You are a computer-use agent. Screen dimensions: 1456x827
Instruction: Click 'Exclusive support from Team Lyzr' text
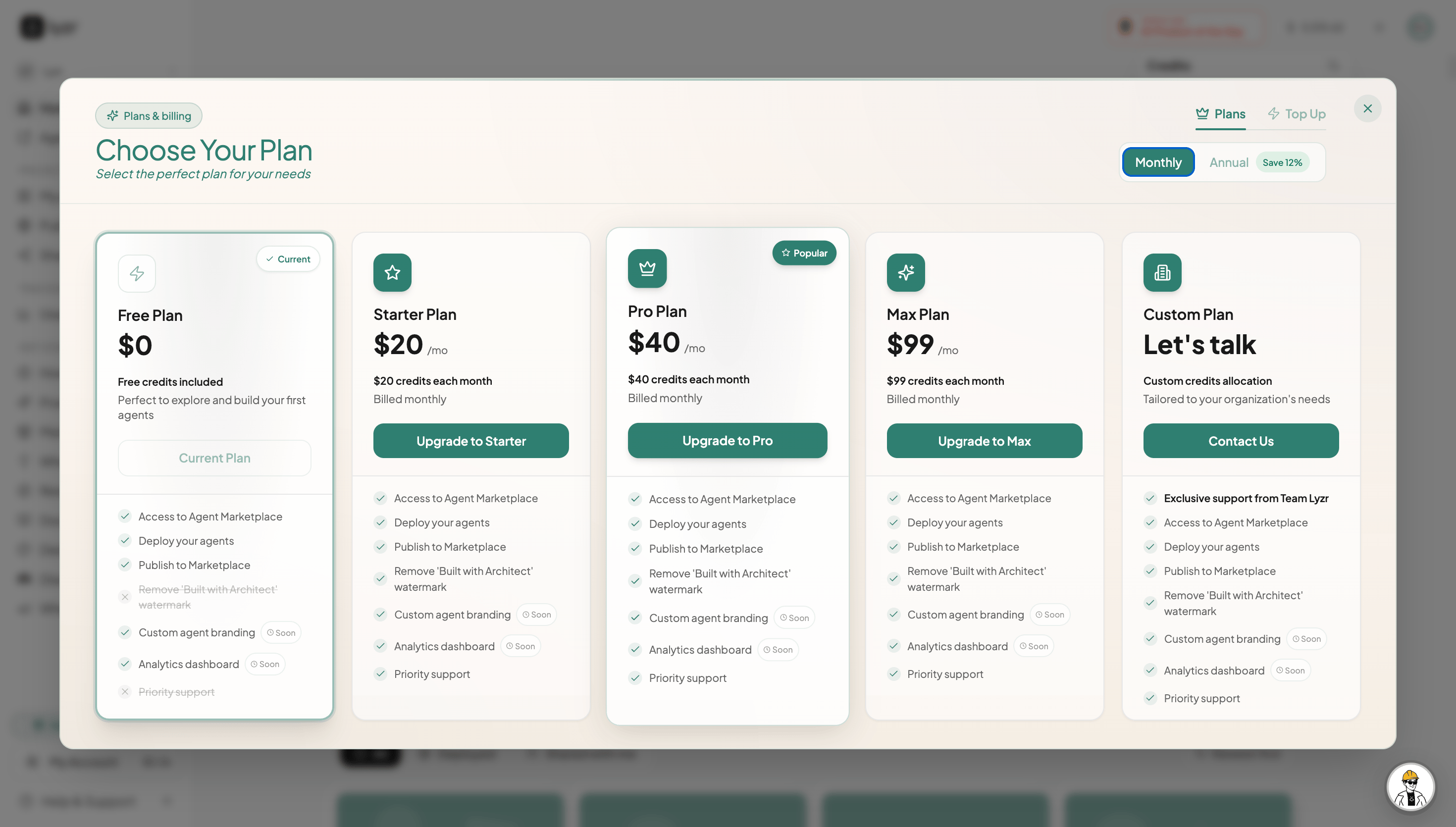[x=1246, y=498]
